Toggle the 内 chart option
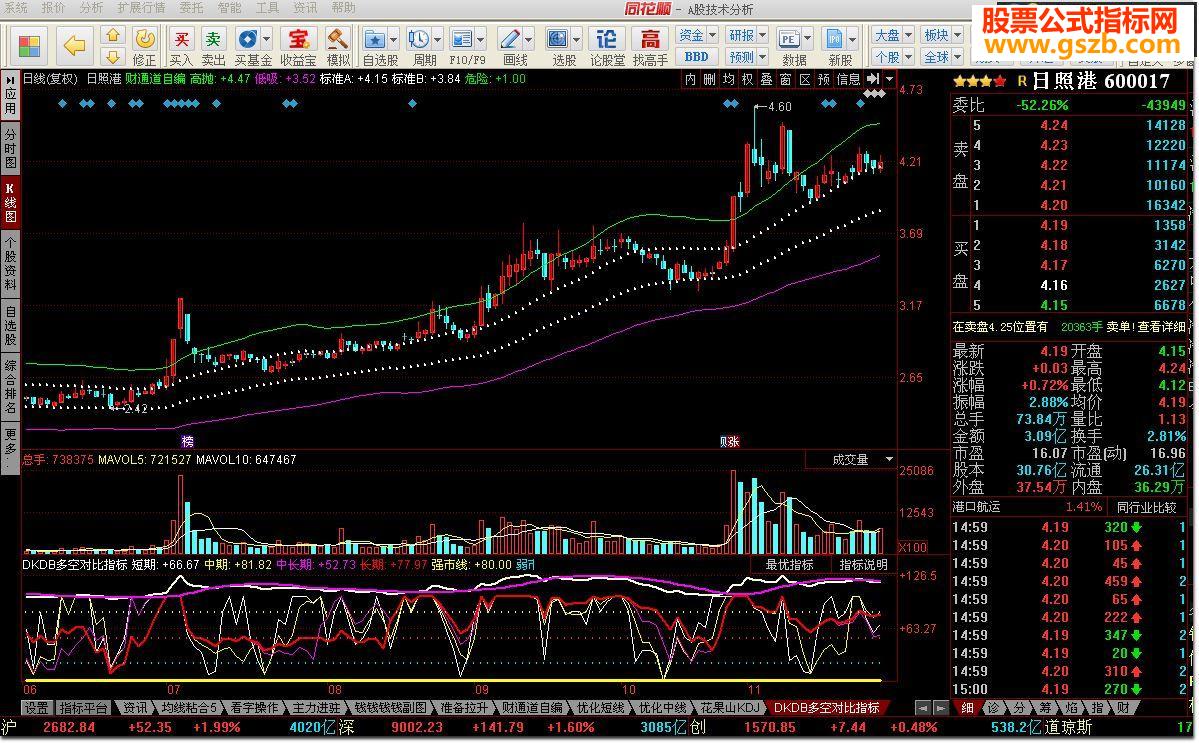The height and width of the screenshot is (743, 1199). [x=690, y=79]
